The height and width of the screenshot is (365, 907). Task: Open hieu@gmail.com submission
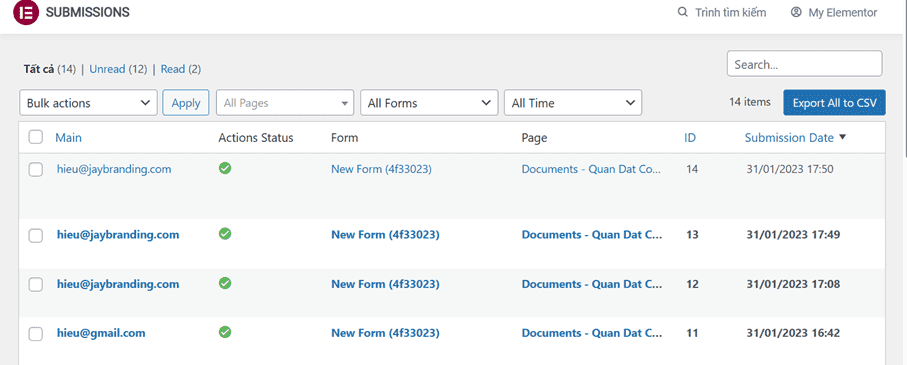(101, 333)
